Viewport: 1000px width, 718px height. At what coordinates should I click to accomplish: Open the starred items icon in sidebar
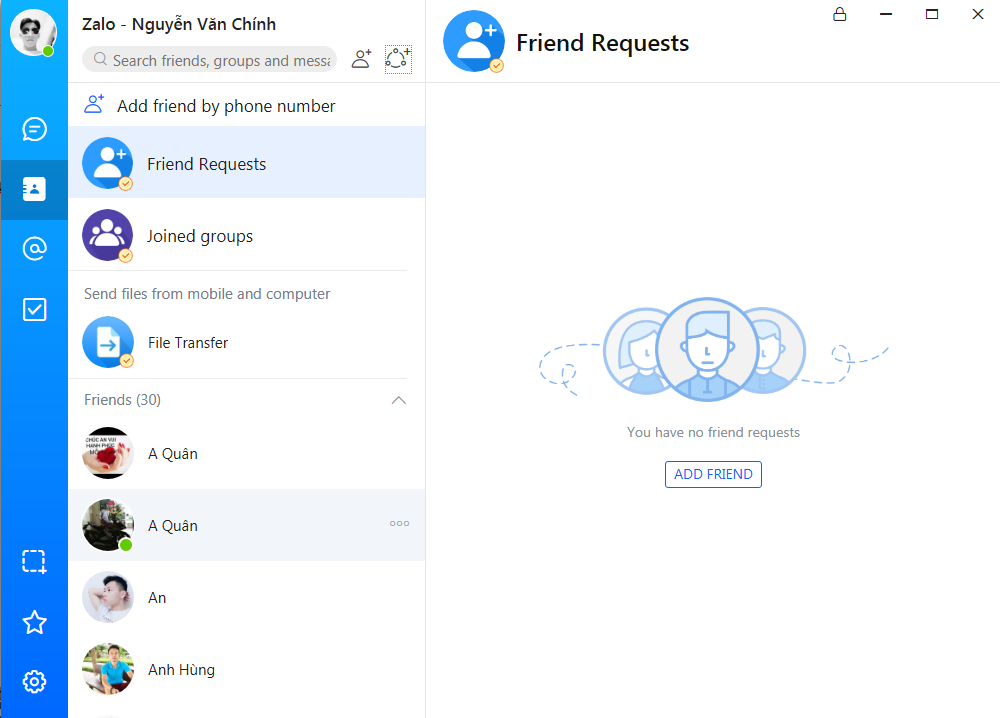pyautogui.click(x=34, y=622)
